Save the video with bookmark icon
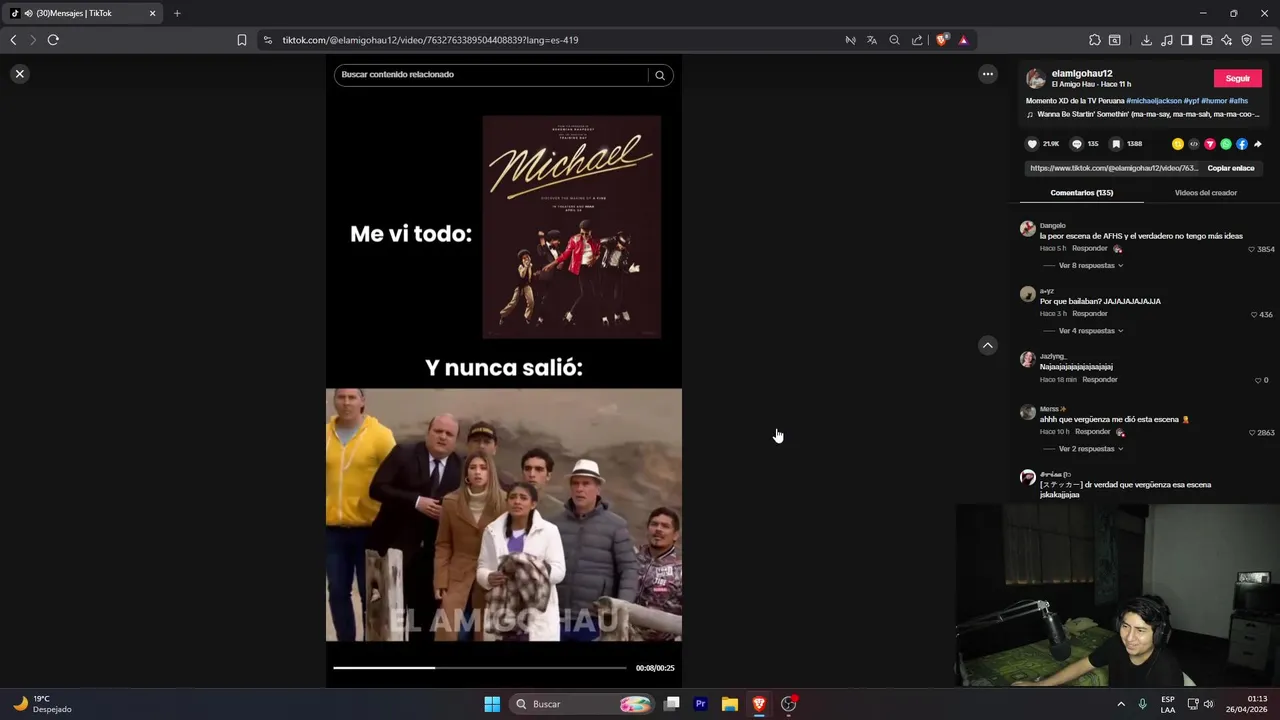The image size is (1280, 720). [x=1116, y=144]
